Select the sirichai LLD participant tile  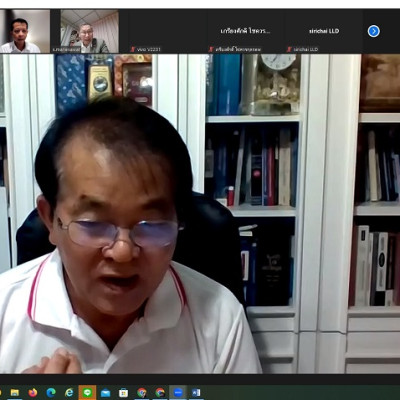pyautogui.click(x=324, y=31)
